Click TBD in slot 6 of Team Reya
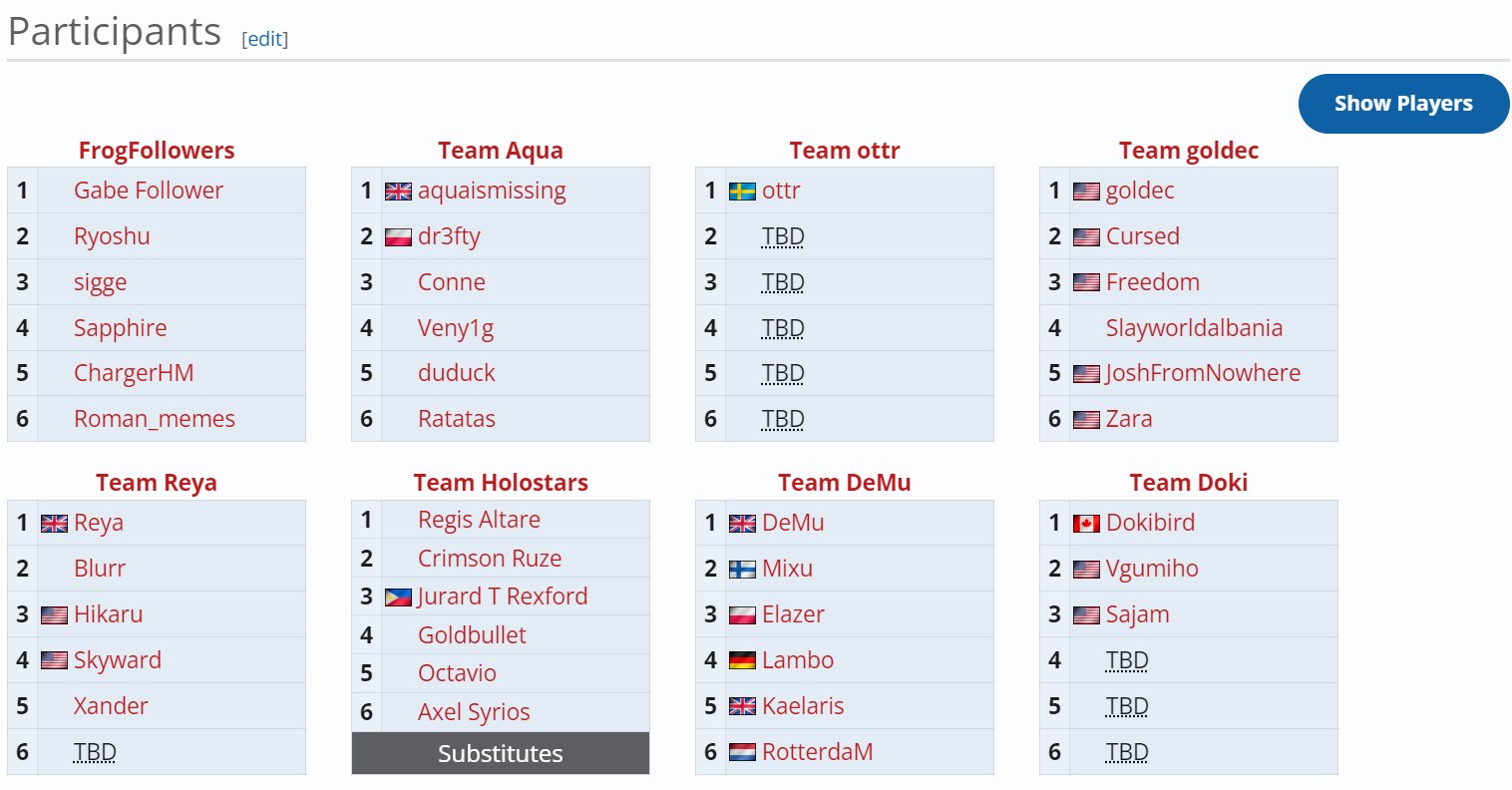1512x790 pixels. tap(95, 752)
